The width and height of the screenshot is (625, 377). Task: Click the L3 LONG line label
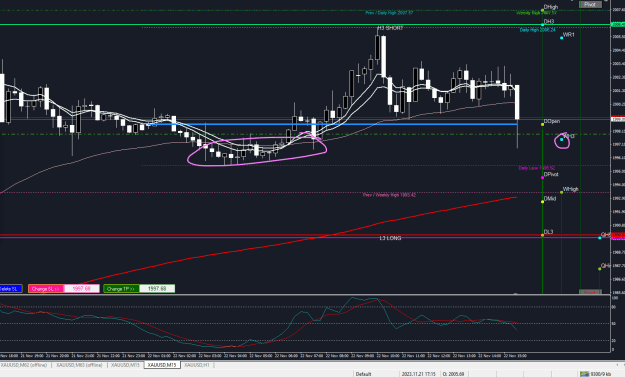coord(390,238)
